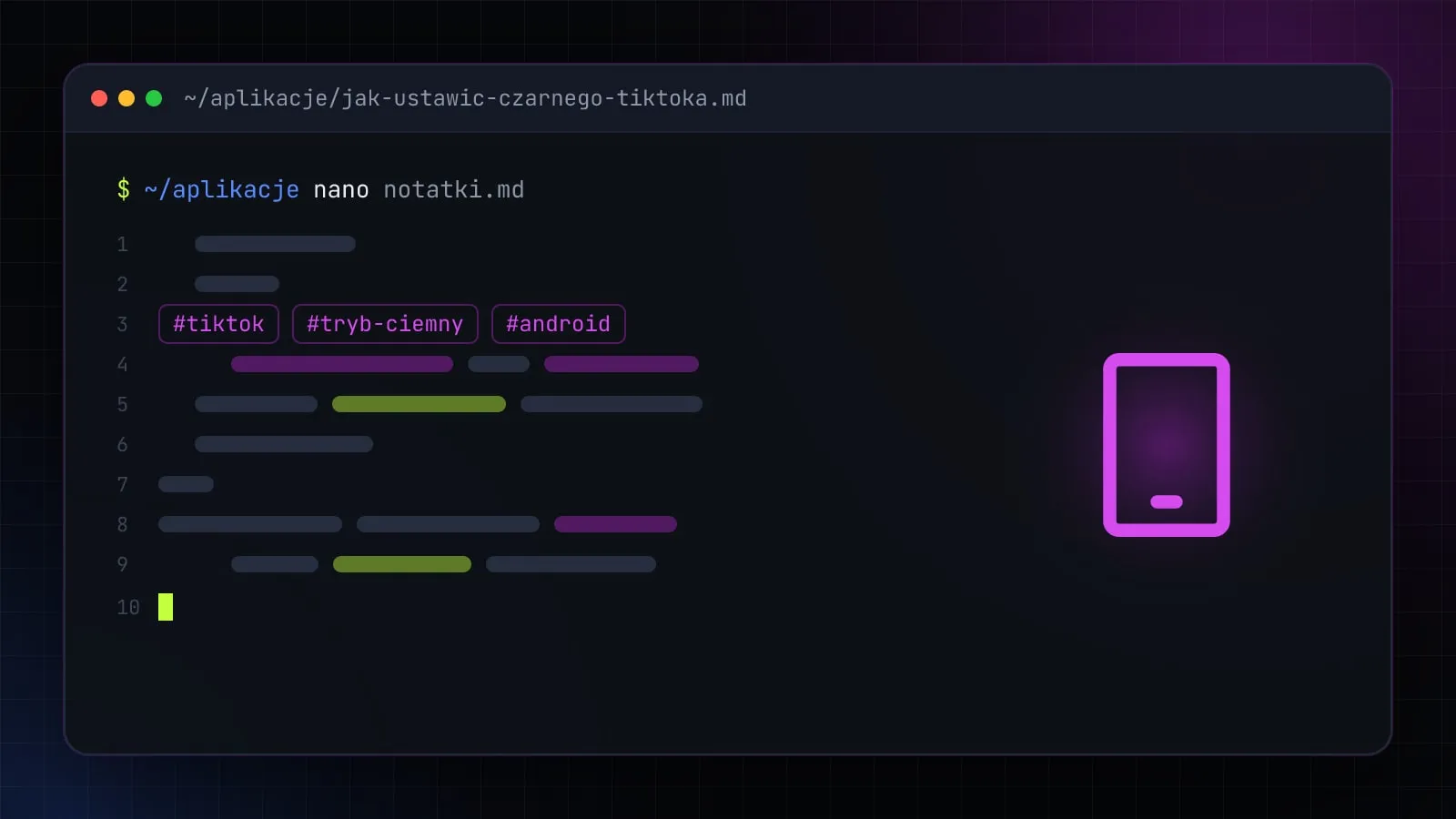Click the title bar file path text
1456x819 pixels.
(465, 98)
